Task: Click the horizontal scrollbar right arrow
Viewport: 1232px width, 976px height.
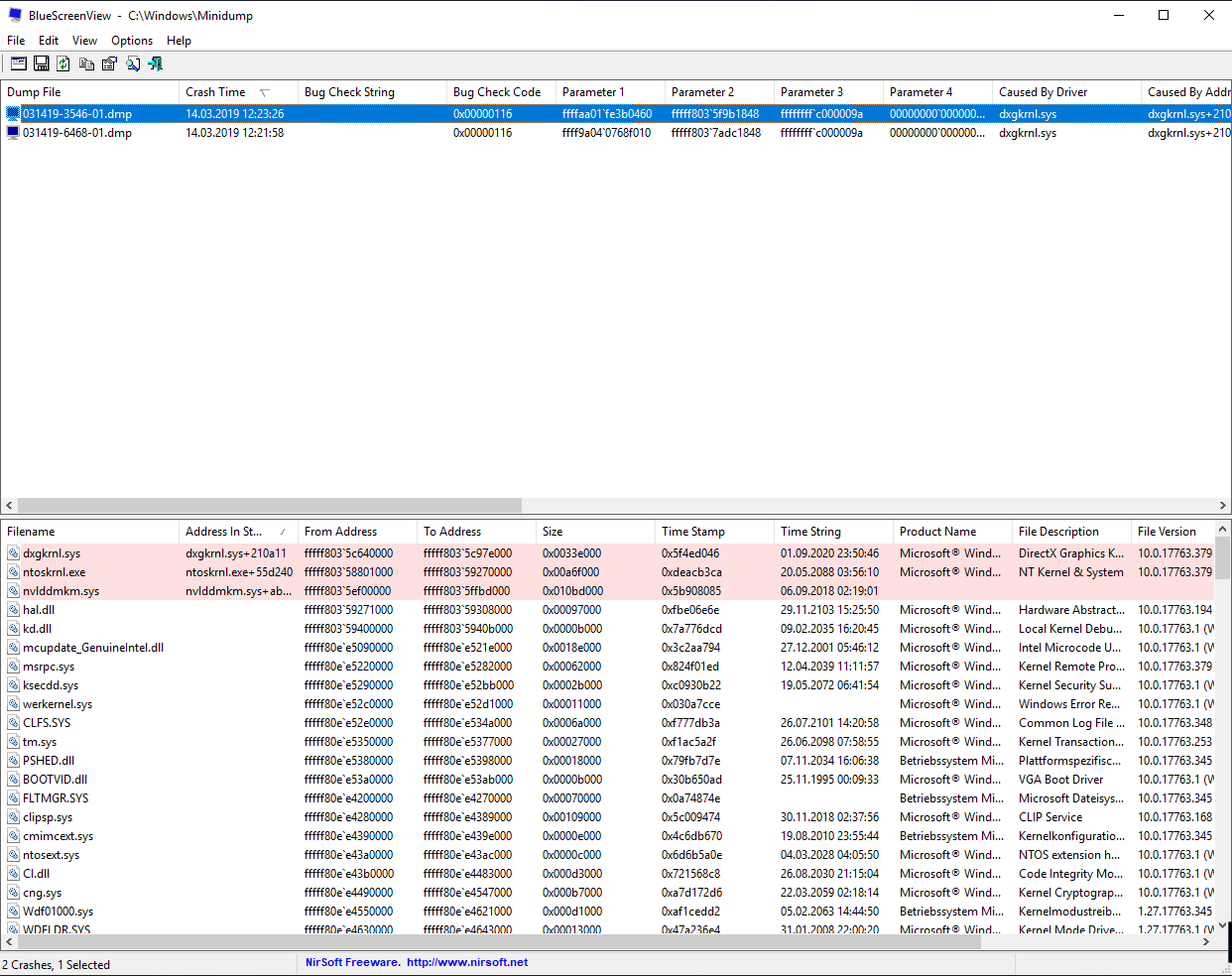Action: pyautogui.click(x=1224, y=506)
